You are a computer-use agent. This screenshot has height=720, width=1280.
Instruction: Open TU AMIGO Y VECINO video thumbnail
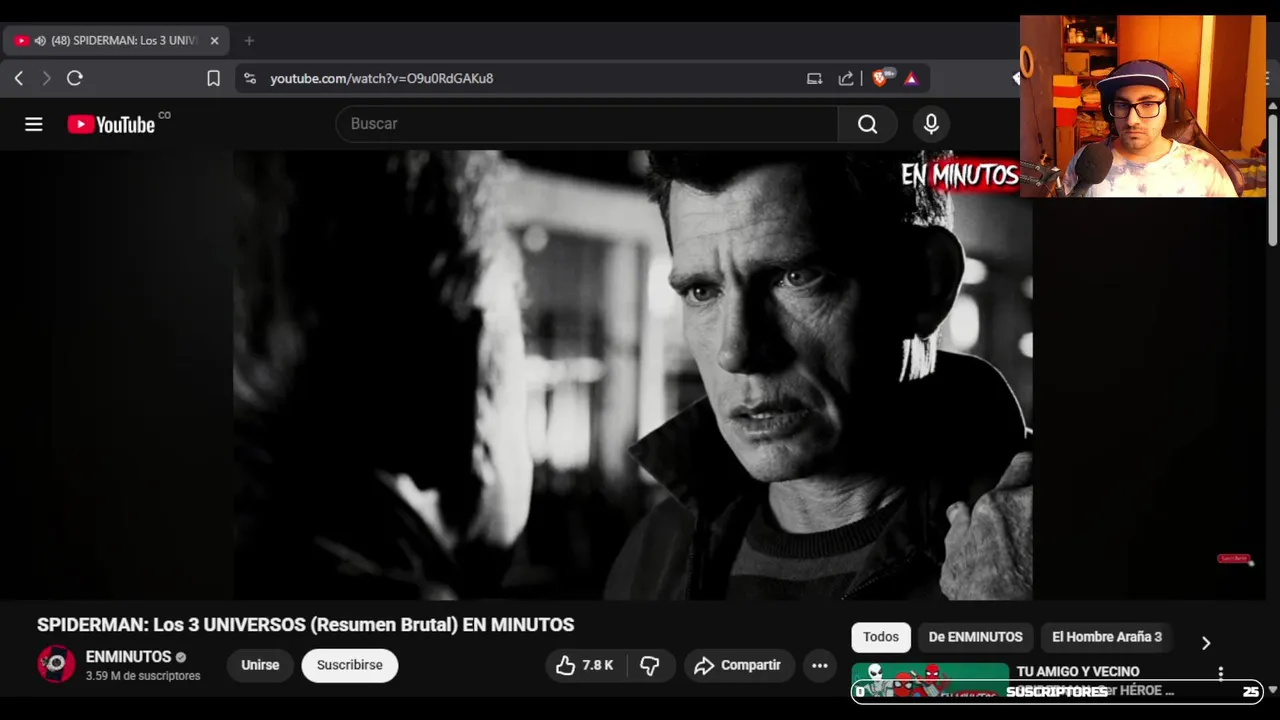[x=930, y=680]
